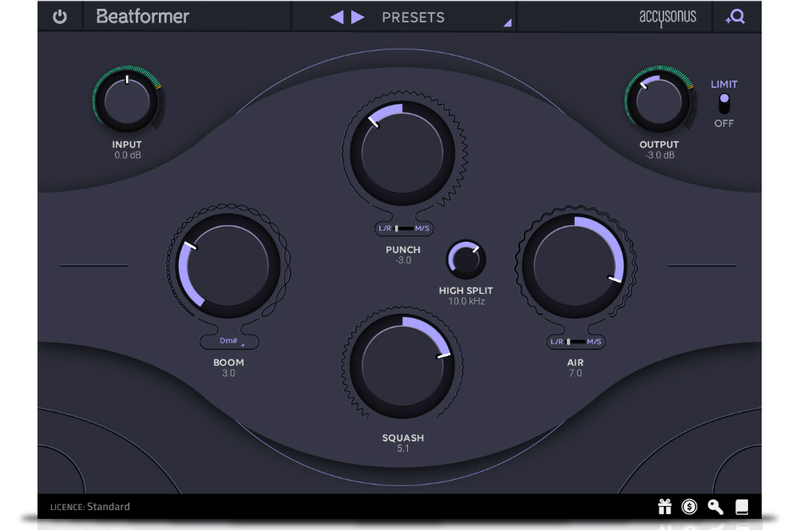The image size is (800, 530).
Task: Open the PRESETS dropdown menu
Action: click(x=413, y=17)
